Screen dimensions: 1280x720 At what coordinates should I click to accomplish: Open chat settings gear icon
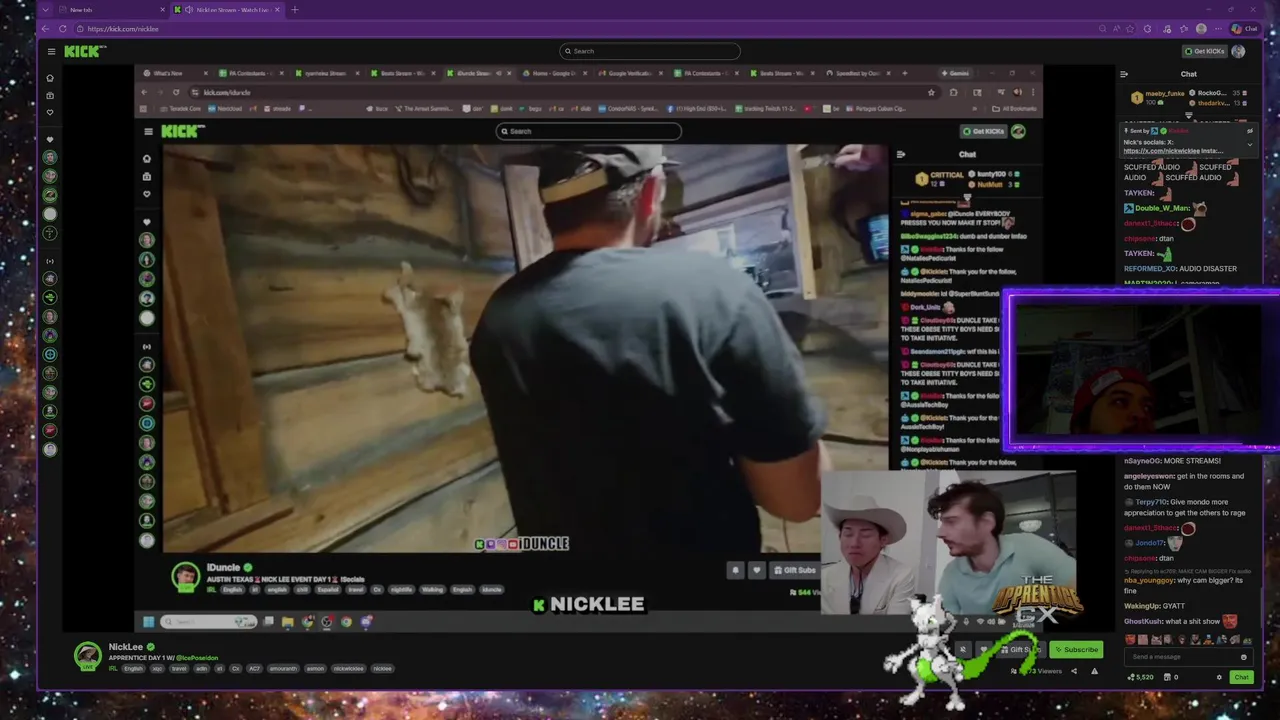click(x=1221, y=677)
